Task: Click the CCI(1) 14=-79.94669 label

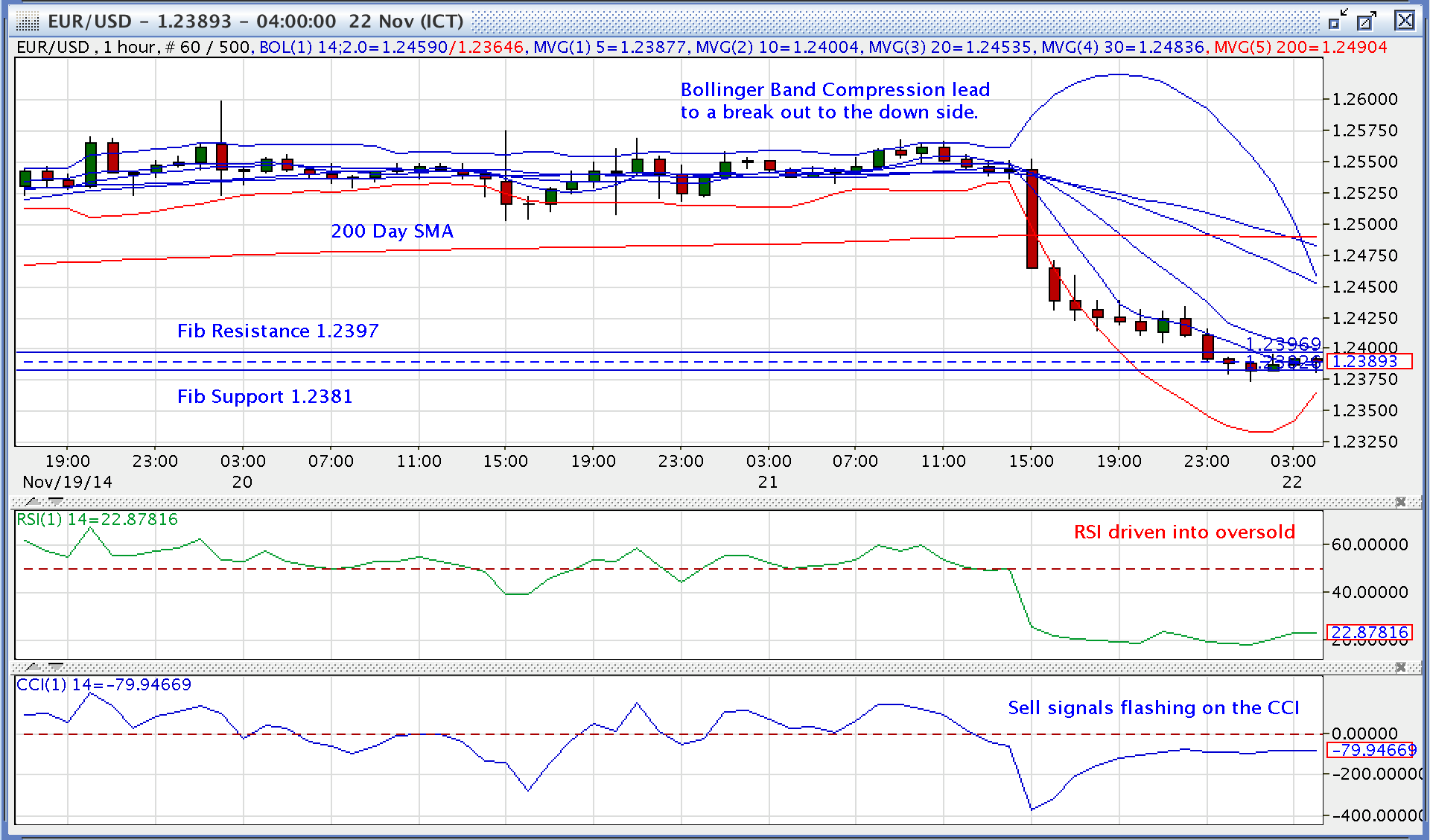Action: pos(104,684)
